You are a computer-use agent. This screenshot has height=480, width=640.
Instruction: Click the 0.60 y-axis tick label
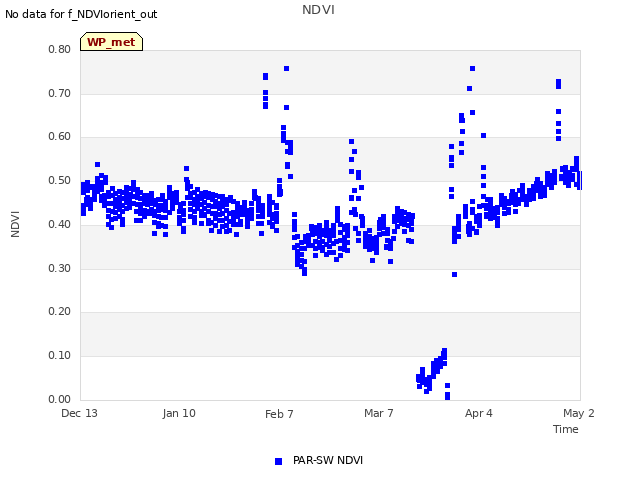click(60, 137)
